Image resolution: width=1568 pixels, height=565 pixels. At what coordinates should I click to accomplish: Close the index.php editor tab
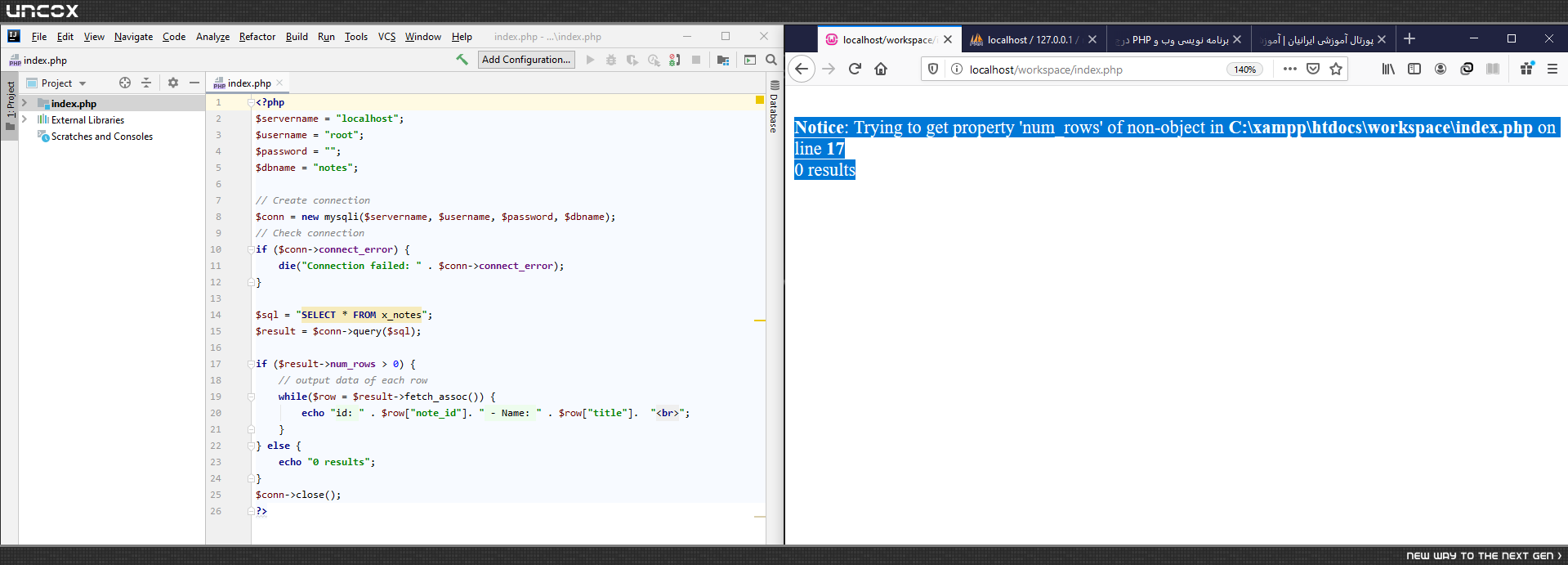tap(279, 83)
